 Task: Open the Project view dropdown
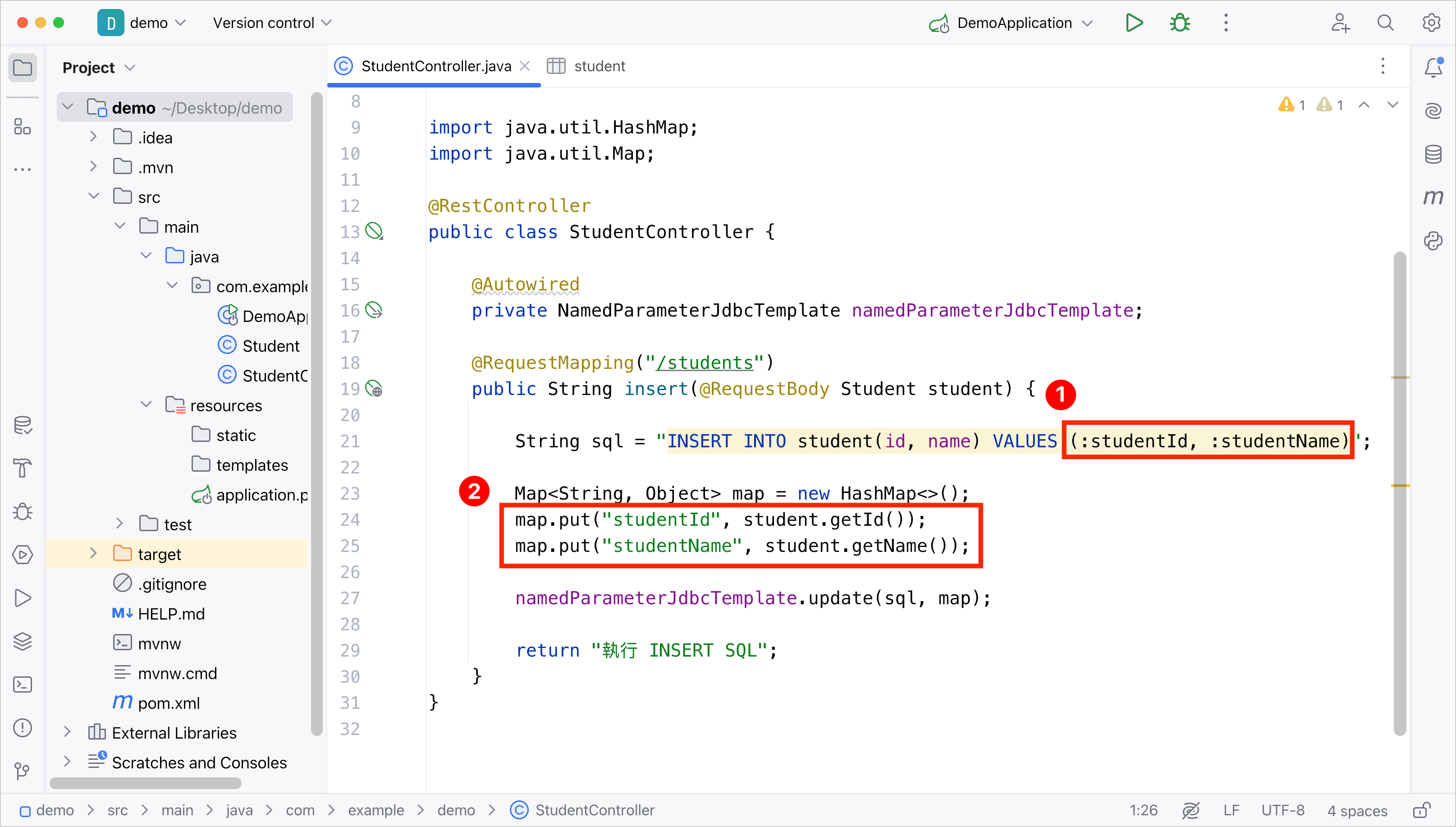click(x=99, y=68)
